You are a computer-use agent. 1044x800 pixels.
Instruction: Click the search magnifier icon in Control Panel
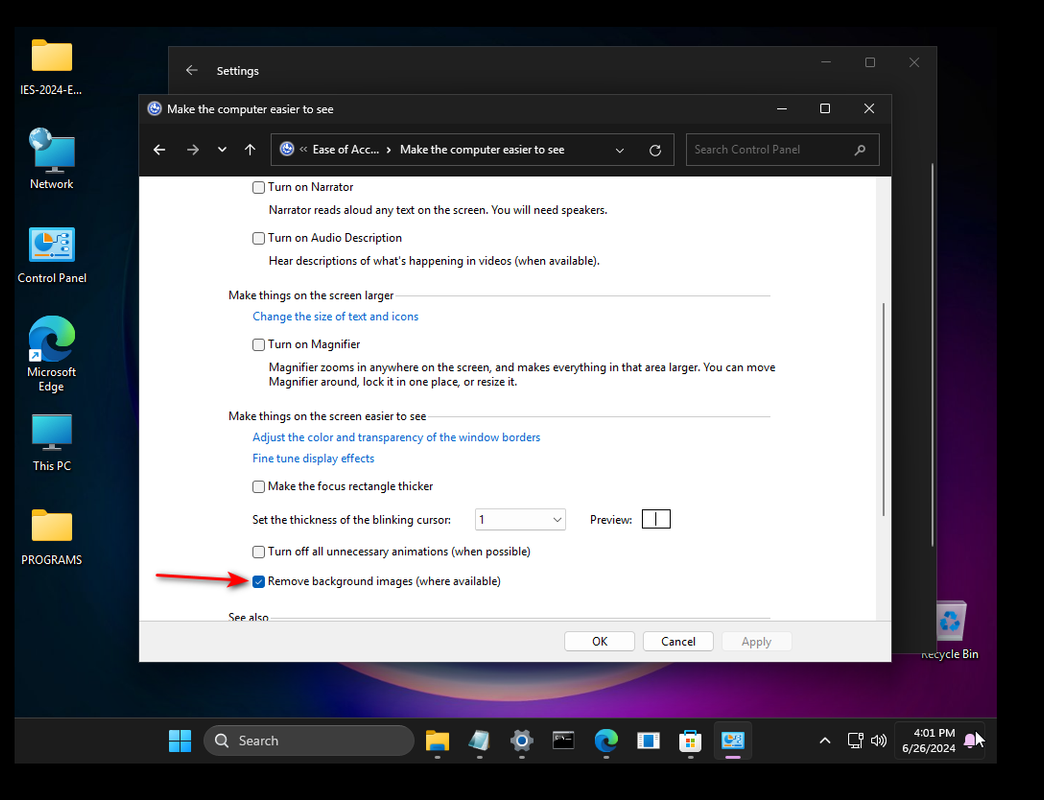point(860,150)
